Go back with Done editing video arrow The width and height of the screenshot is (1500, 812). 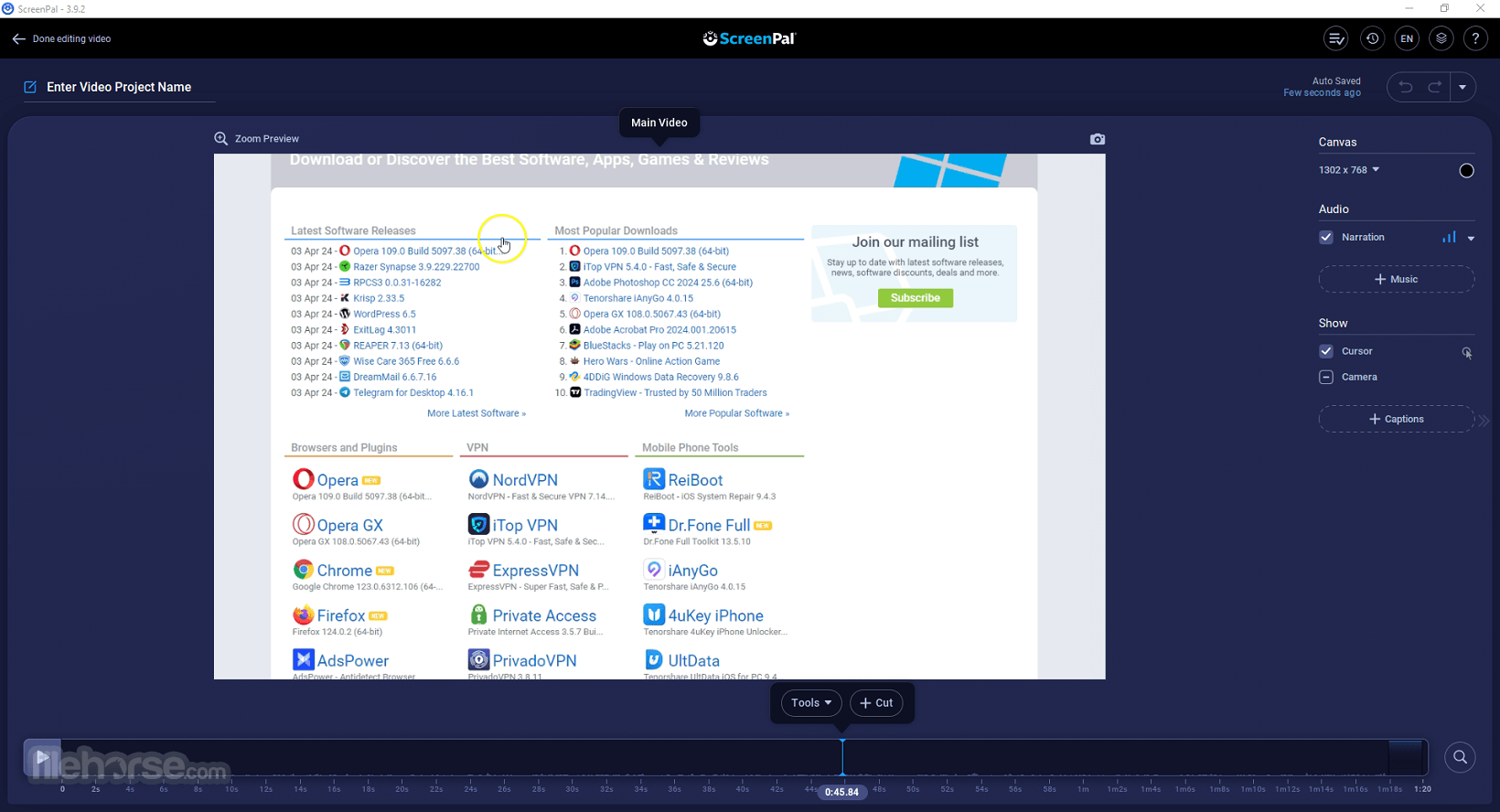coord(18,39)
